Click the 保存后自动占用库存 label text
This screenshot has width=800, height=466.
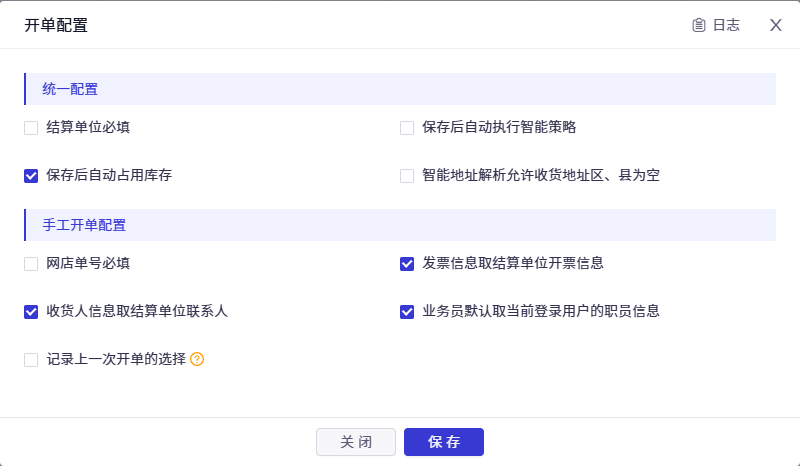tap(109, 176)
